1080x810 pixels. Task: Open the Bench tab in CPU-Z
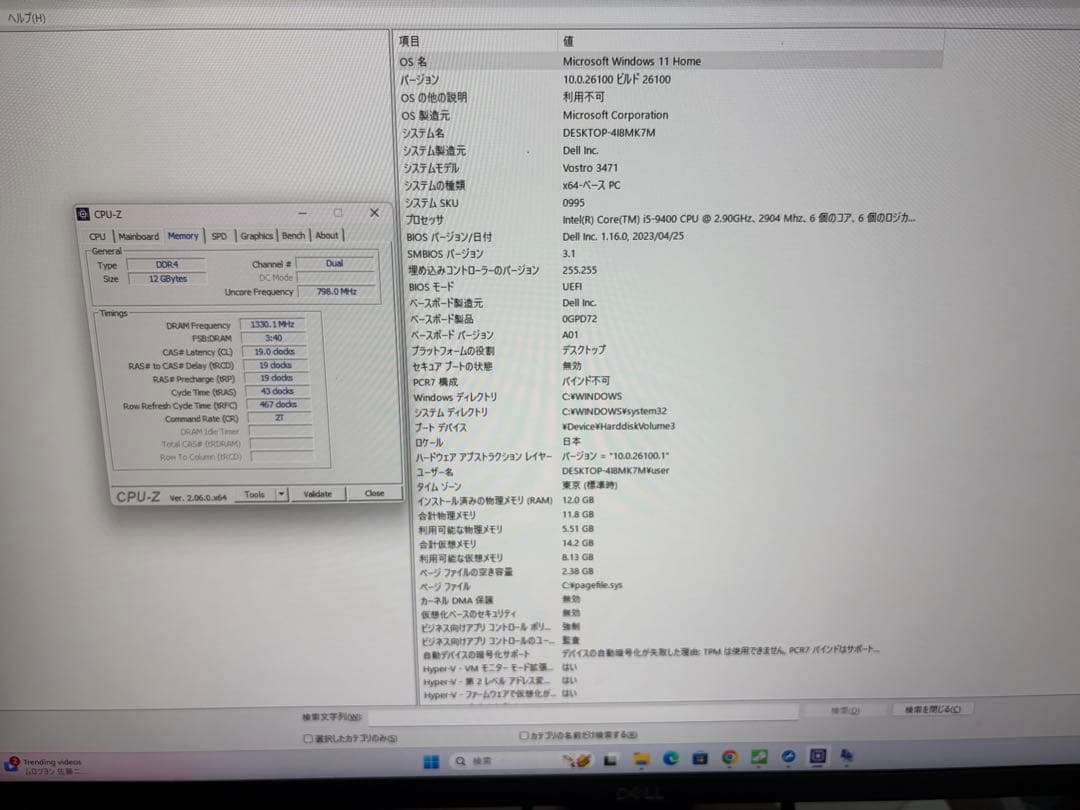(293, 235)
